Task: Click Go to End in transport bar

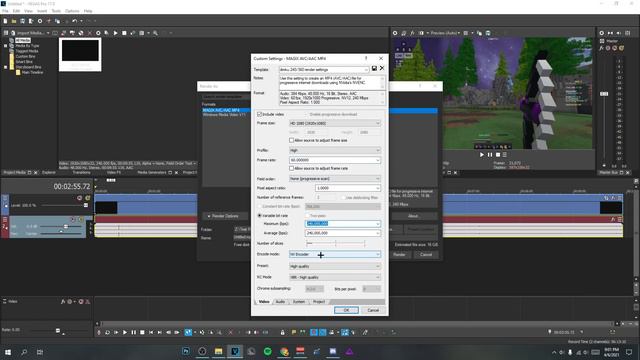Action: pyautogui.click(x=160, y=333)
